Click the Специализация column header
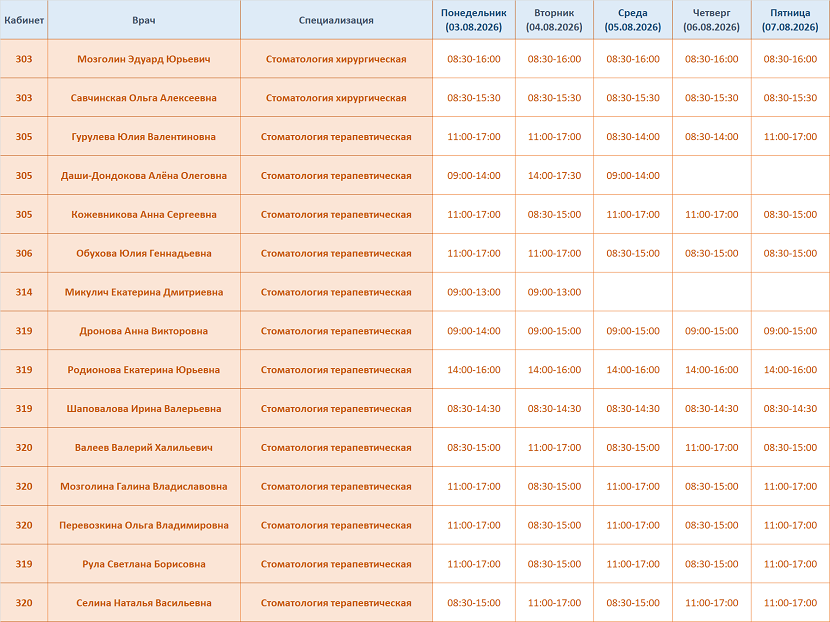 pyautogui.click(x=336, y=20)
